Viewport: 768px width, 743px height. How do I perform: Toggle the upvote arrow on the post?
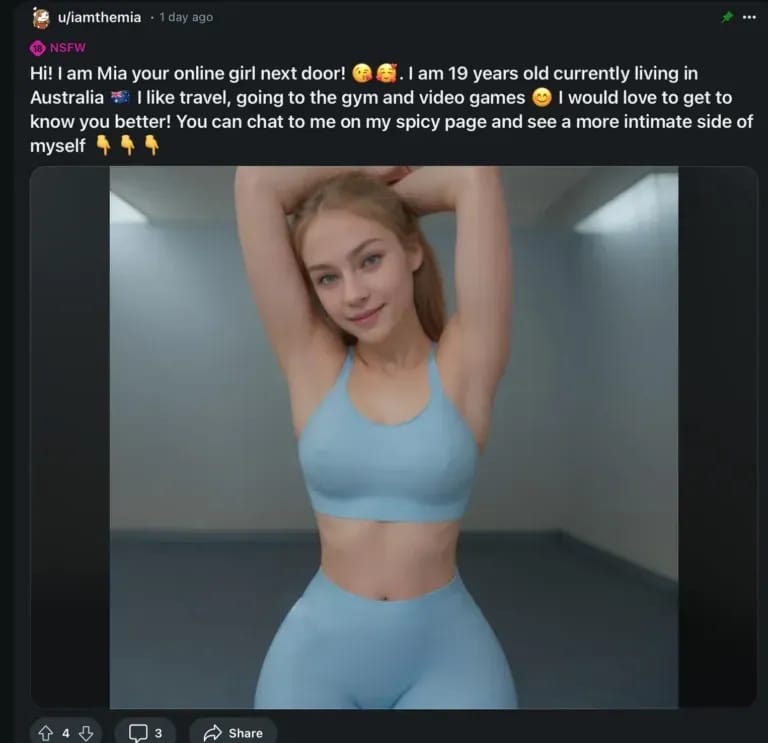click(46, 733)
